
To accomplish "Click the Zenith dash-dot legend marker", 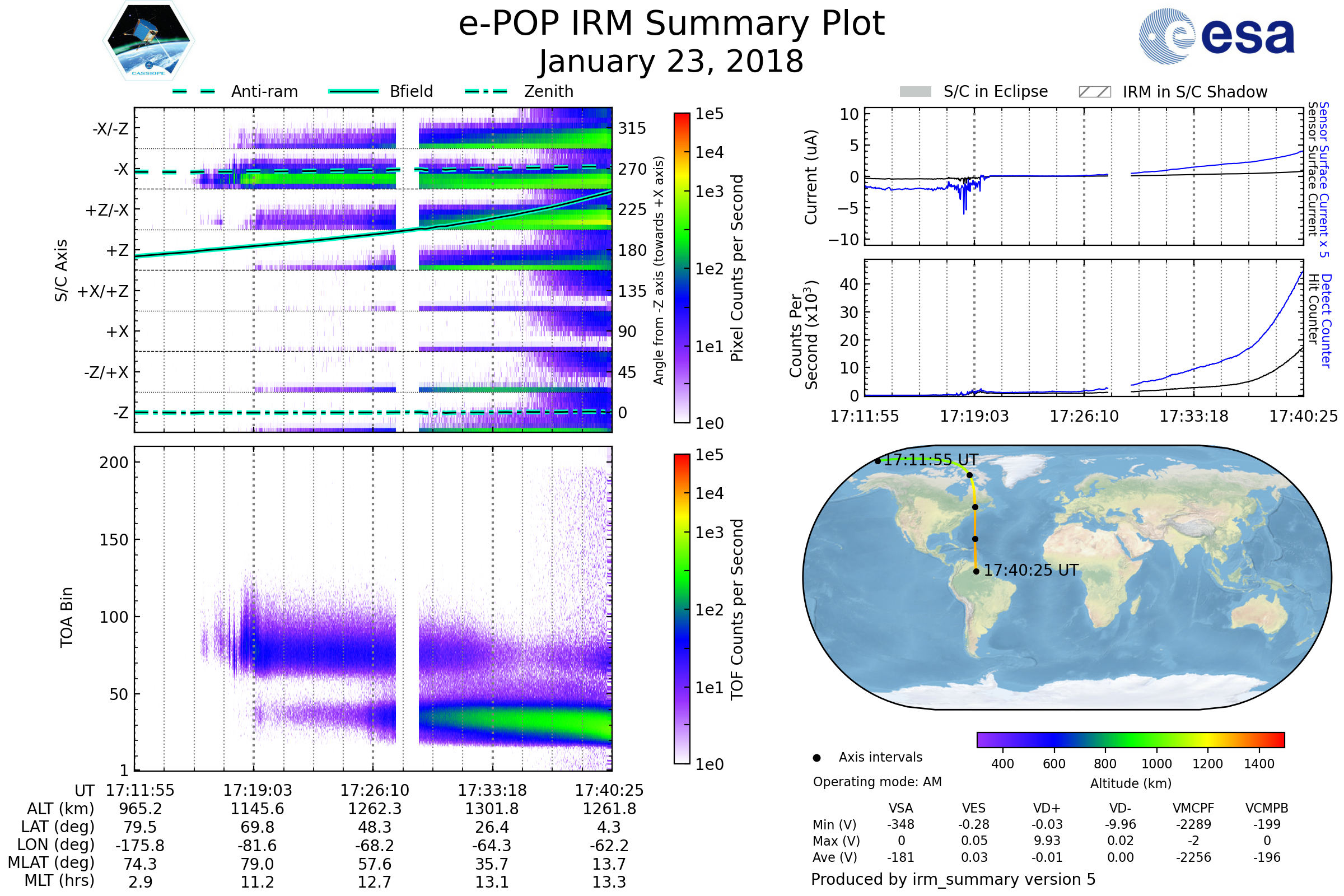I will pyautogui.click(x=486, y=91).
